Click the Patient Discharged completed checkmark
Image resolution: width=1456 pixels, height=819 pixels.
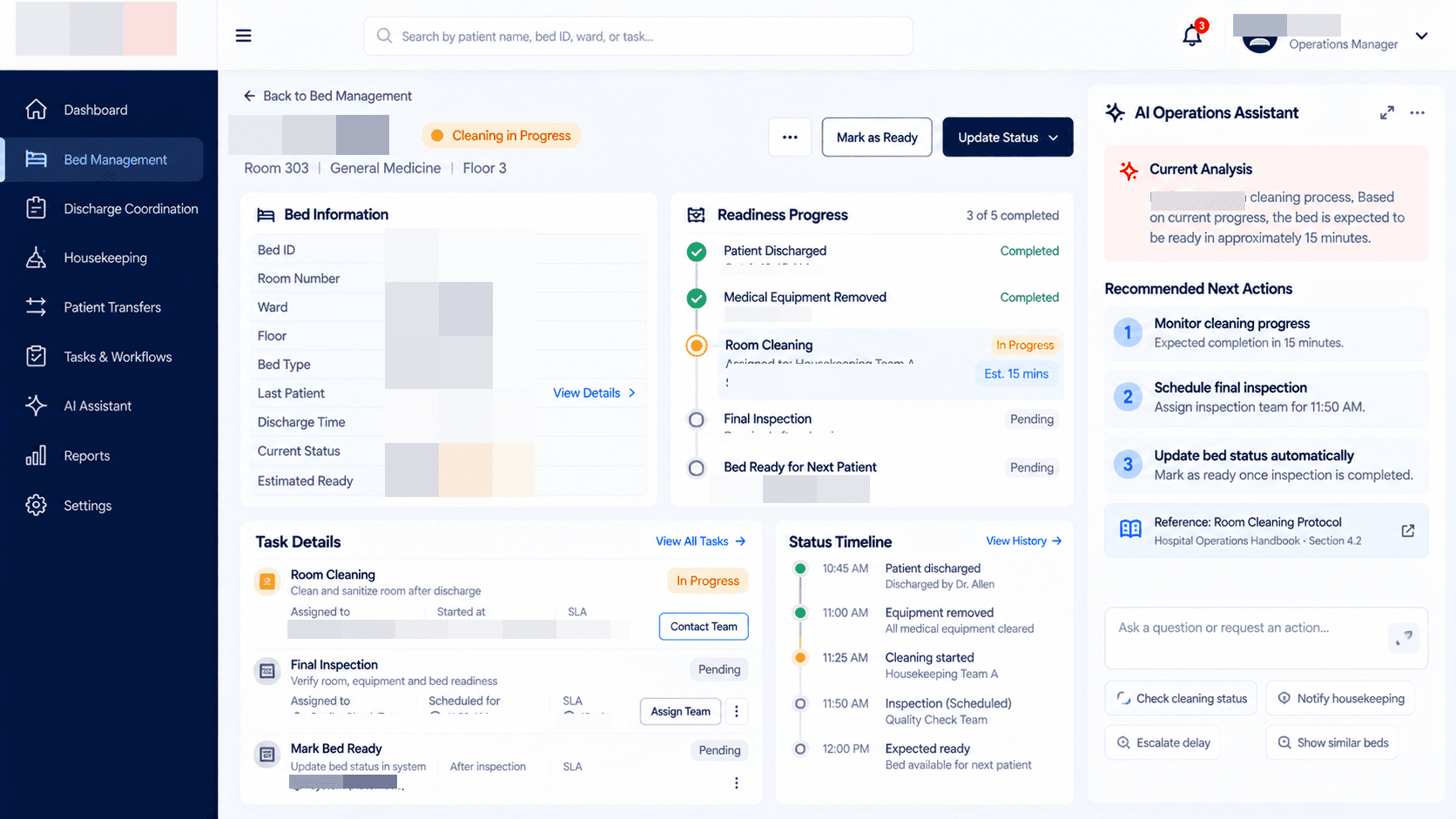697,252
